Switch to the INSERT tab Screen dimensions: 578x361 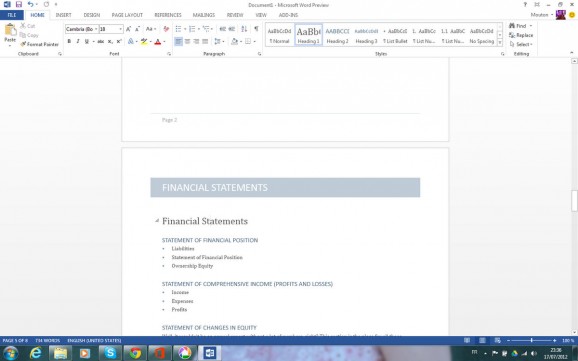pyautogui.click(x=63, y=15)
